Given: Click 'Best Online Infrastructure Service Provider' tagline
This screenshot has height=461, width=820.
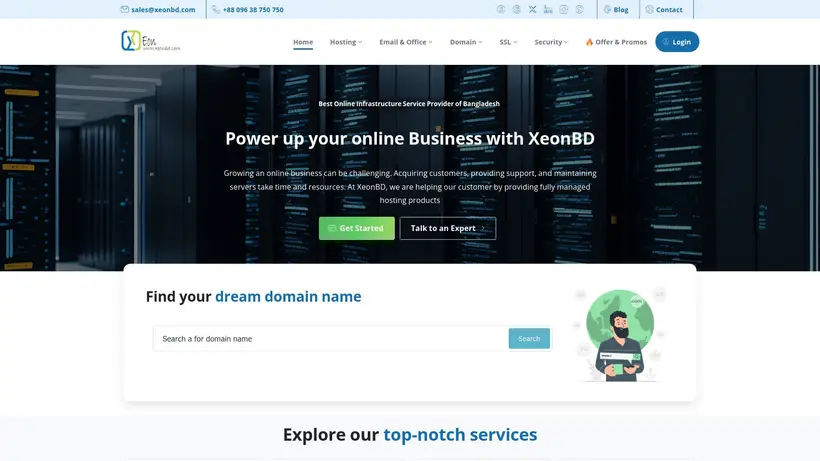Looking at the screenshot, I should [409, 103].
